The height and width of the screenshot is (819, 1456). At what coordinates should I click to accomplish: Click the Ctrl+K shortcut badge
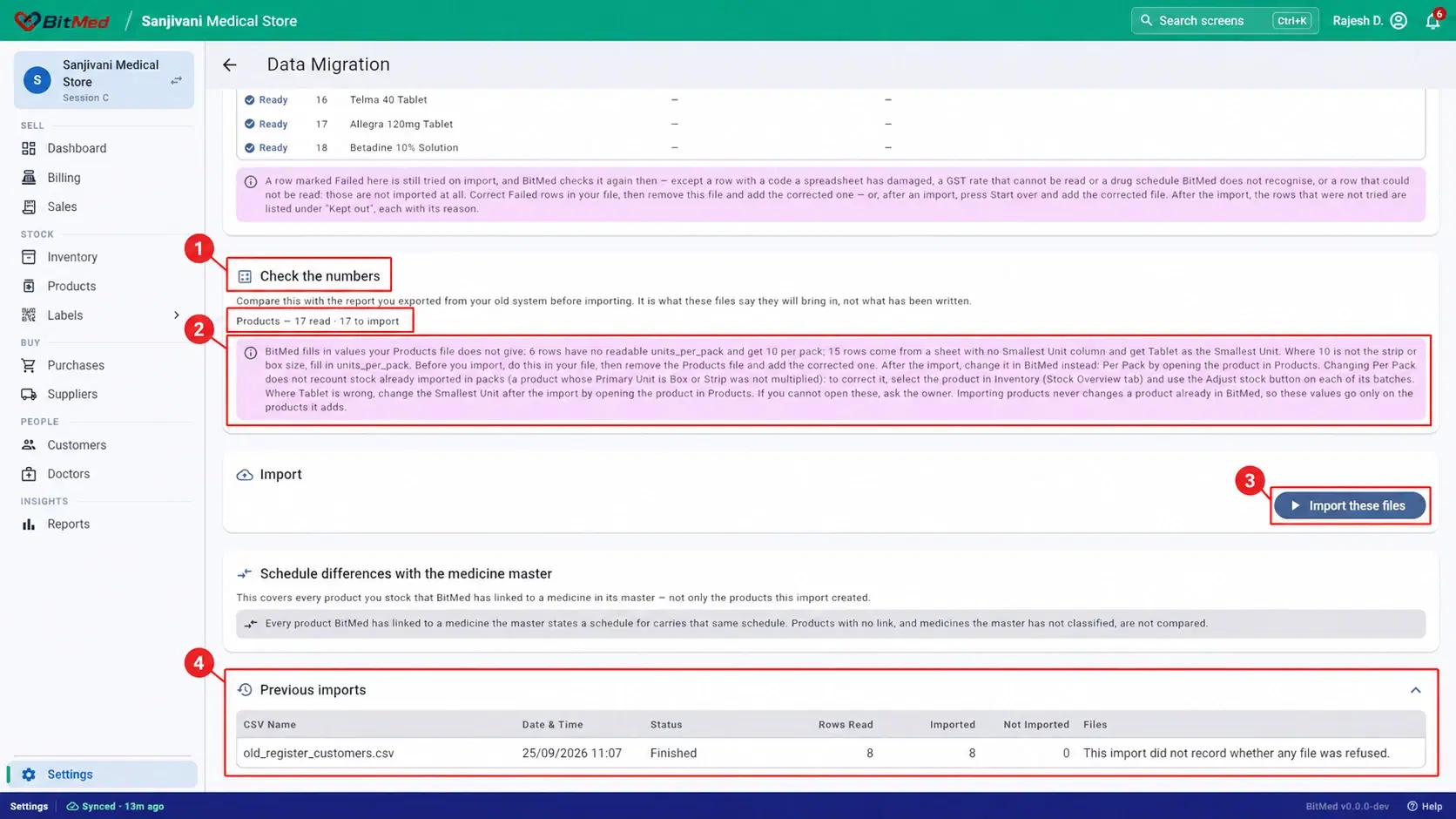pyautogui.click(x=1291, y=21)
